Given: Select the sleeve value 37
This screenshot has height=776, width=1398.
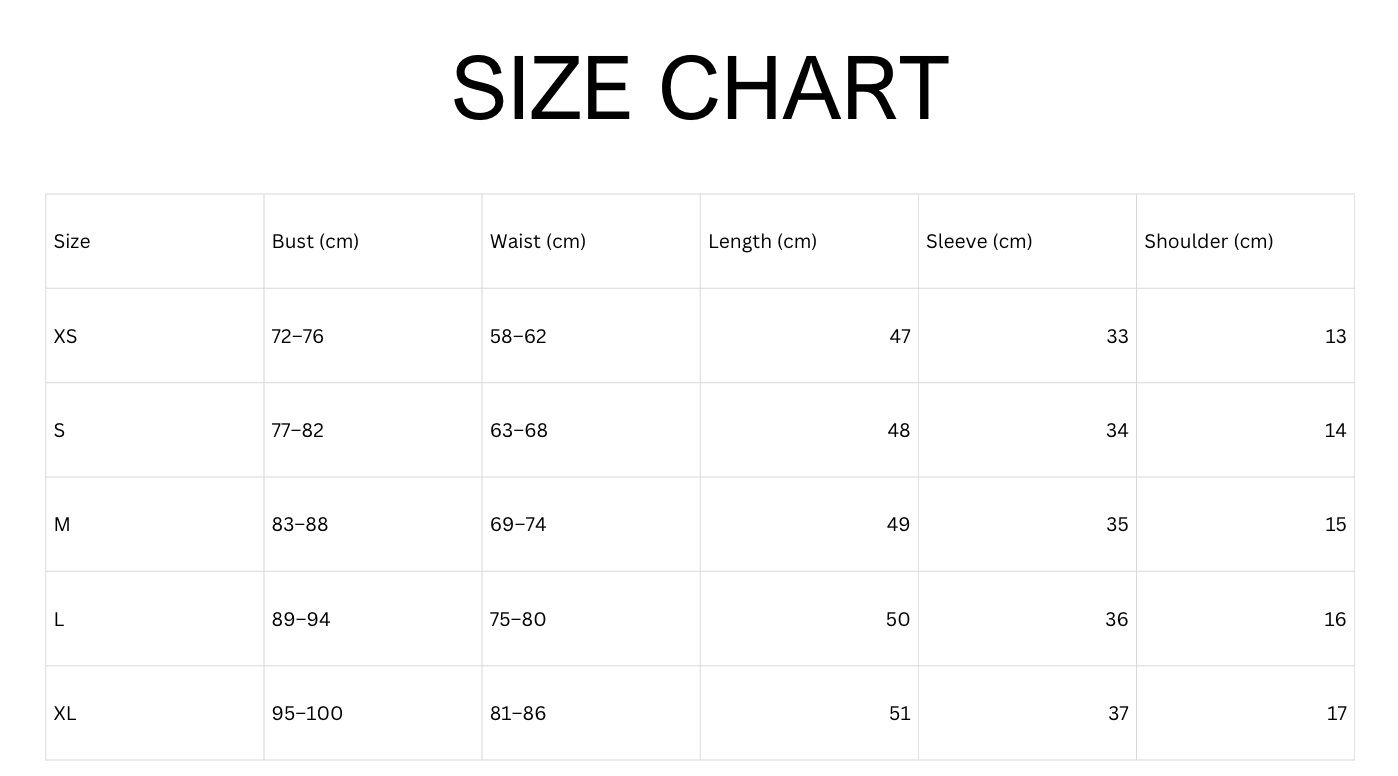Looking at the screenshot, I should point(1118,713).
